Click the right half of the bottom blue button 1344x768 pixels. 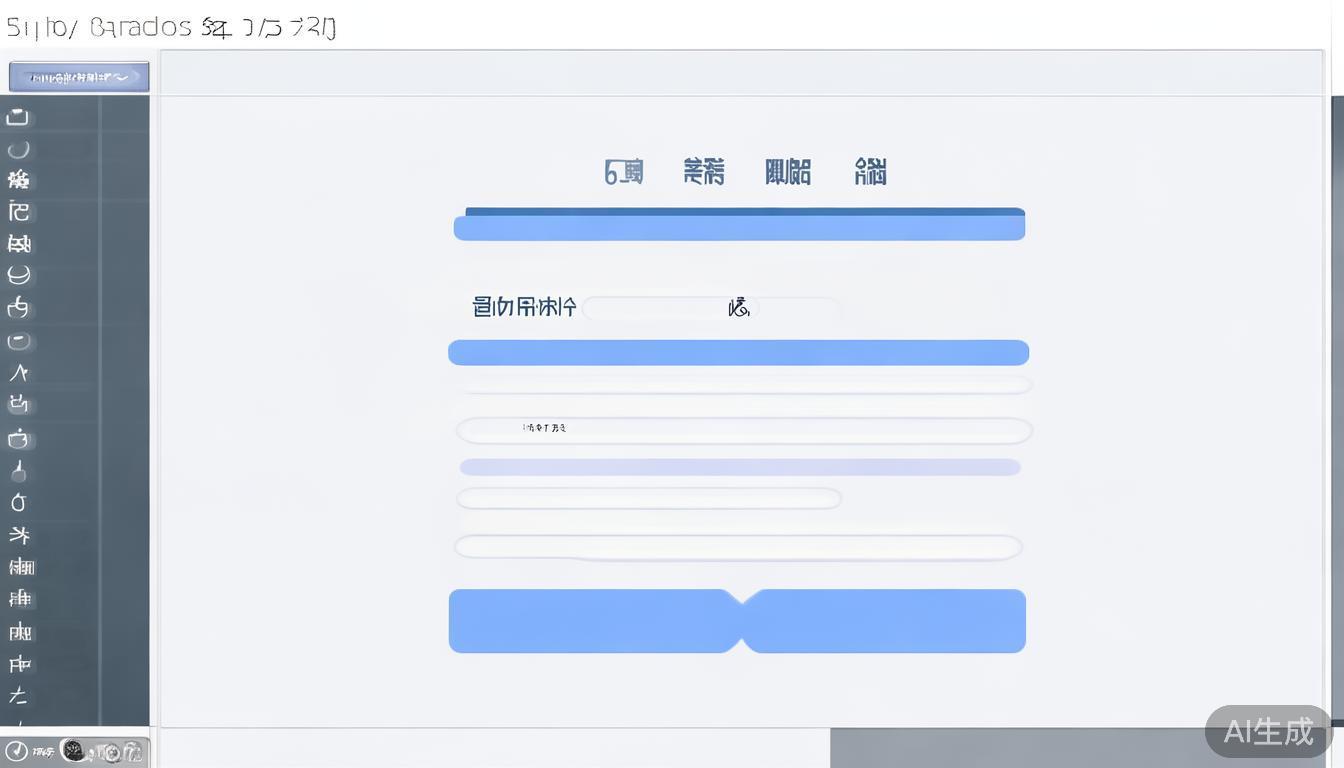[885, 620]
